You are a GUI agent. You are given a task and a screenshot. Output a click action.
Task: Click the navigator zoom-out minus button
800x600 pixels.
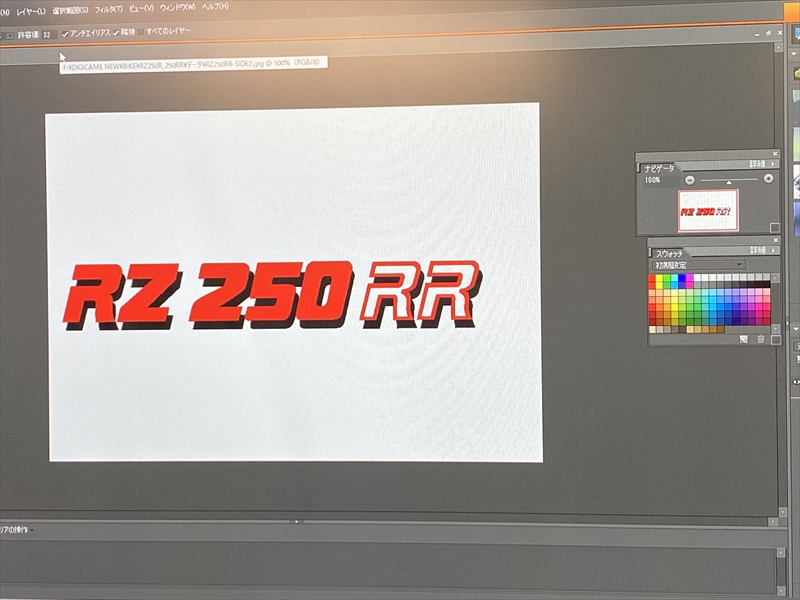[690, 180]
